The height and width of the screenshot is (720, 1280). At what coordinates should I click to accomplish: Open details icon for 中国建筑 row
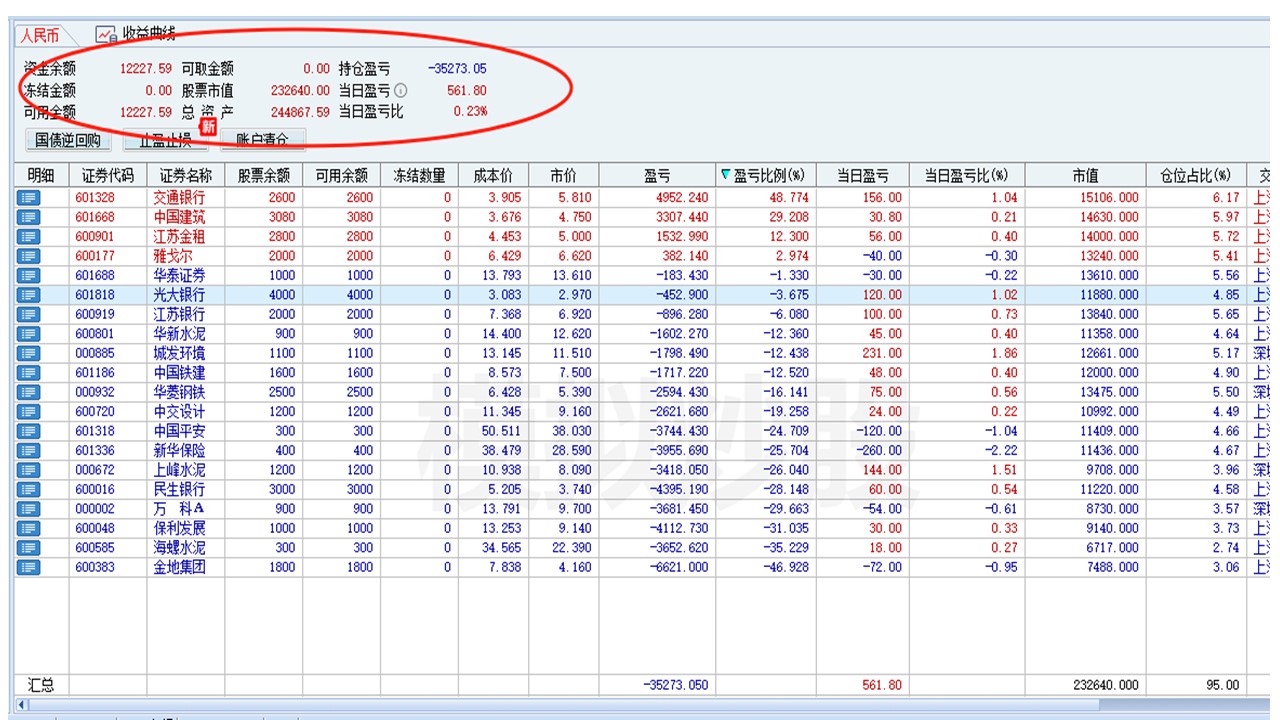28,217
